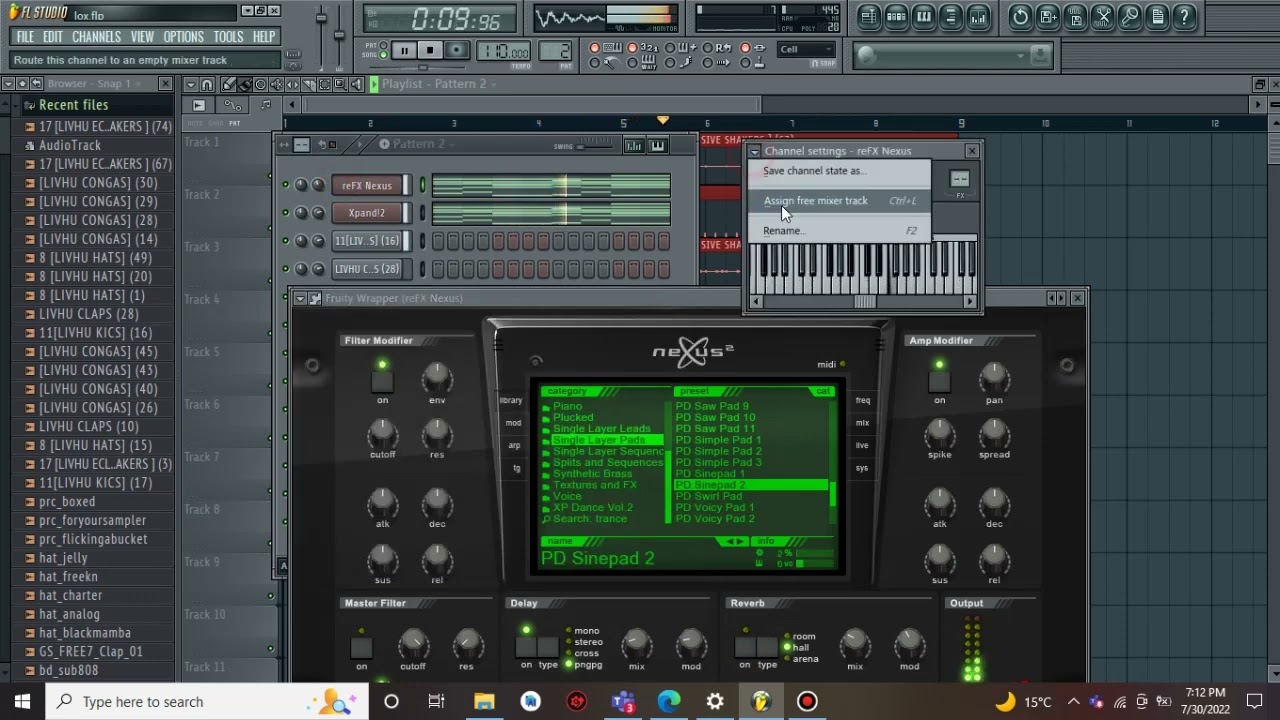The width and height of the screenshot is (1280, 720).
Task: Toggle Filter Modifier on switch
Action: click(x=382, y=380)
